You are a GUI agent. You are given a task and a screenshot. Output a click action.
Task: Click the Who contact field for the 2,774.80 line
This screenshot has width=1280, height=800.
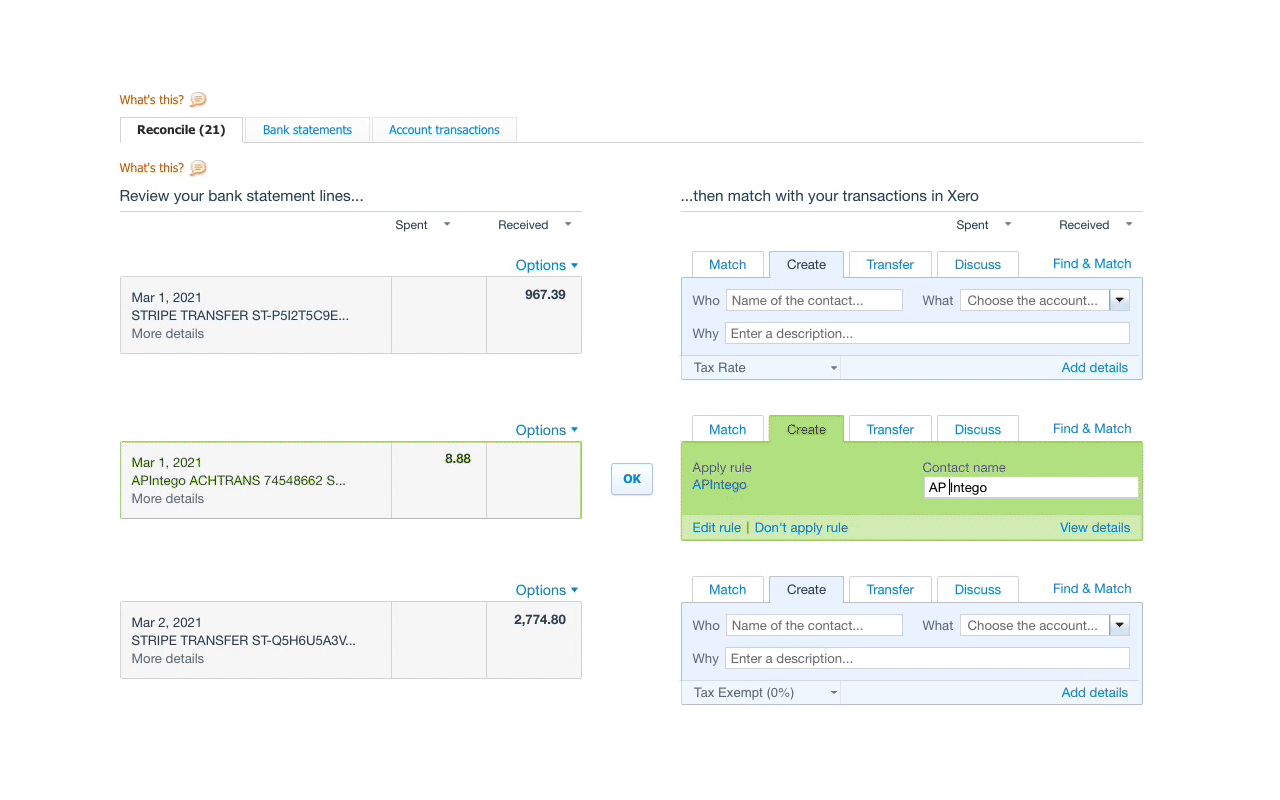[x=814, y=625]
